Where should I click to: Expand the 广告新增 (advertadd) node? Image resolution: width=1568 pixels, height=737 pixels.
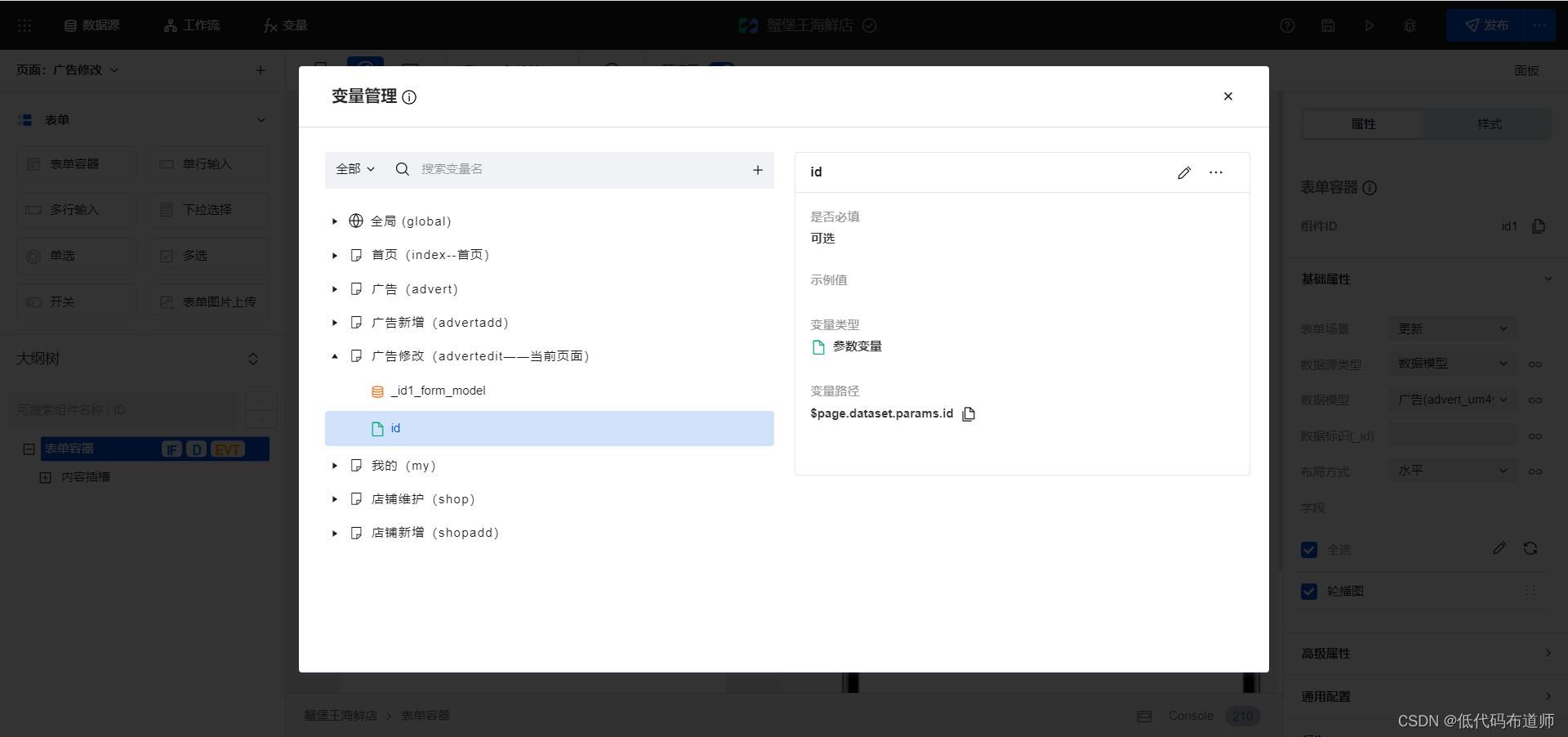[x=335, y=323]
